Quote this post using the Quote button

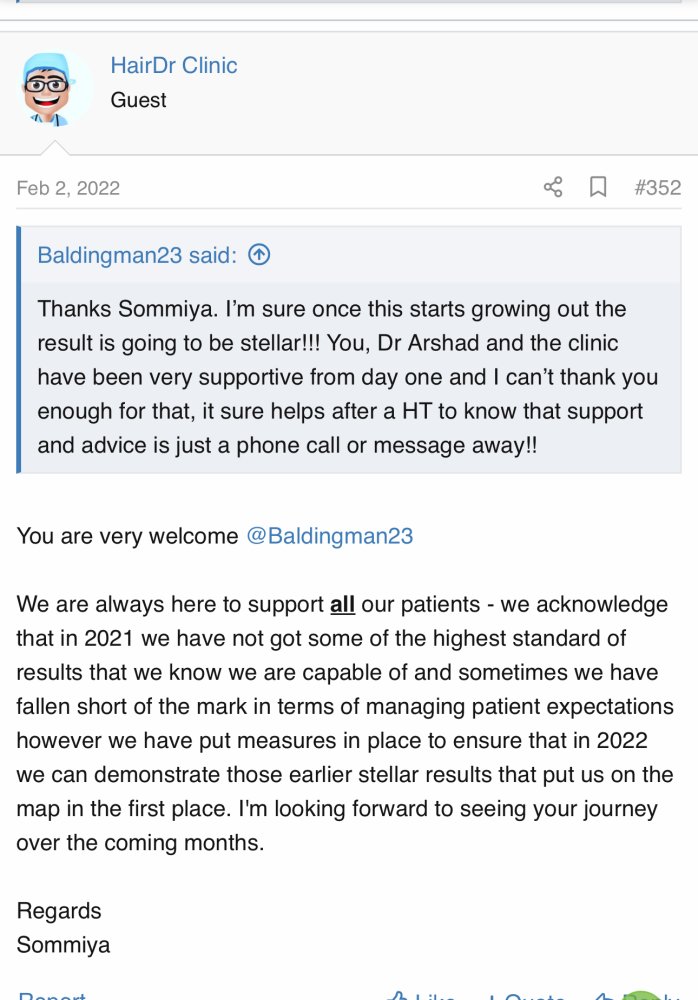pos(528,995)
